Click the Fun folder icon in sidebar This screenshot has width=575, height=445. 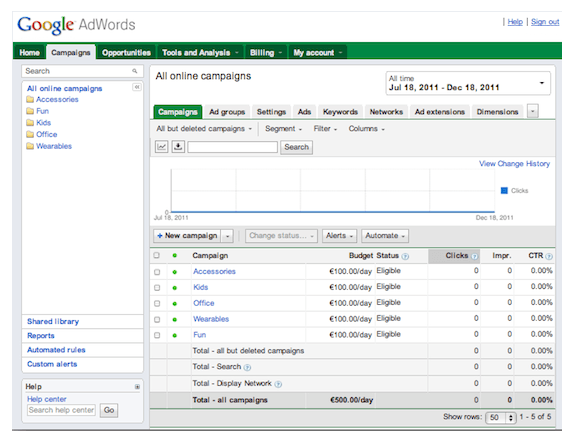[30, 111]
